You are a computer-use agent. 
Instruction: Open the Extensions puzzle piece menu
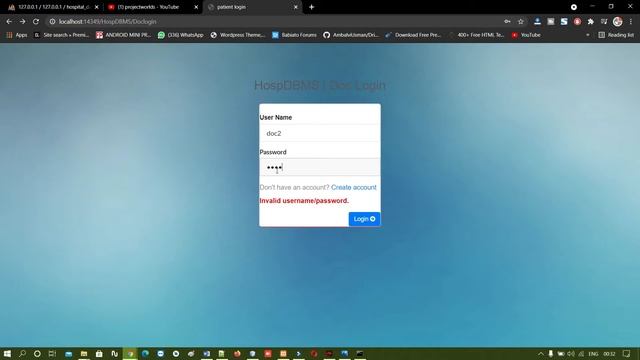591,22
